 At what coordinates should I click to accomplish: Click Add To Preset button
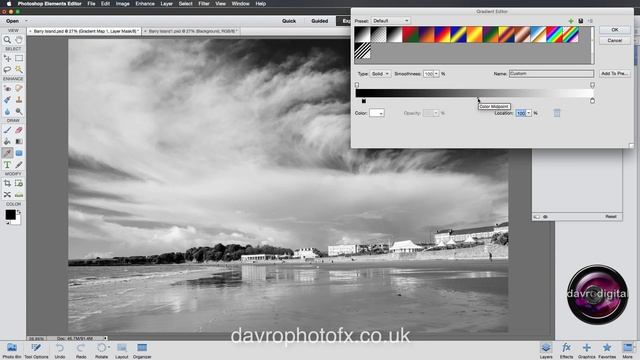click(x=615, y=73)
